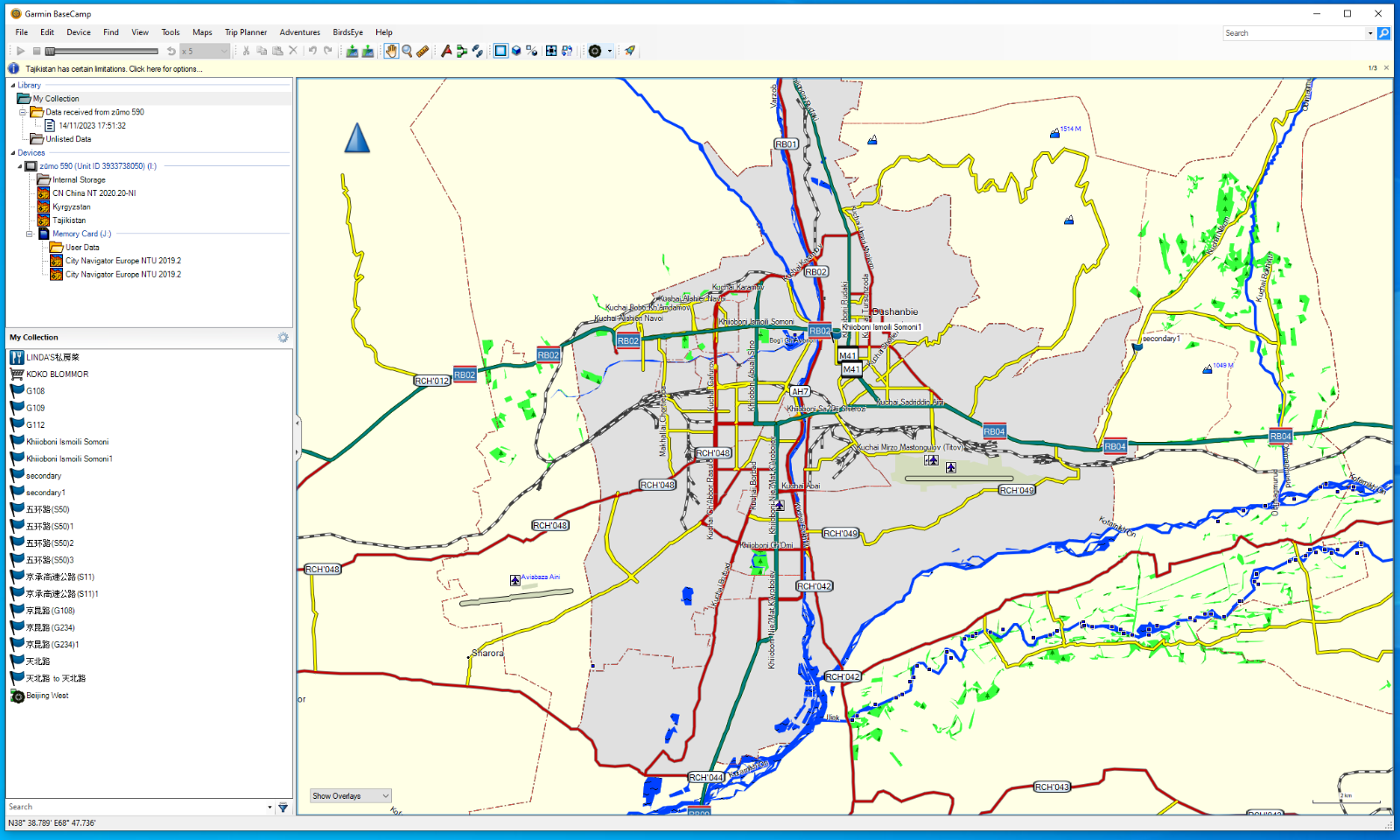1400x840 pixels.
Task: Click the blue north compass arrow on map
Action: pyautogui.click(x=357, y=137)
